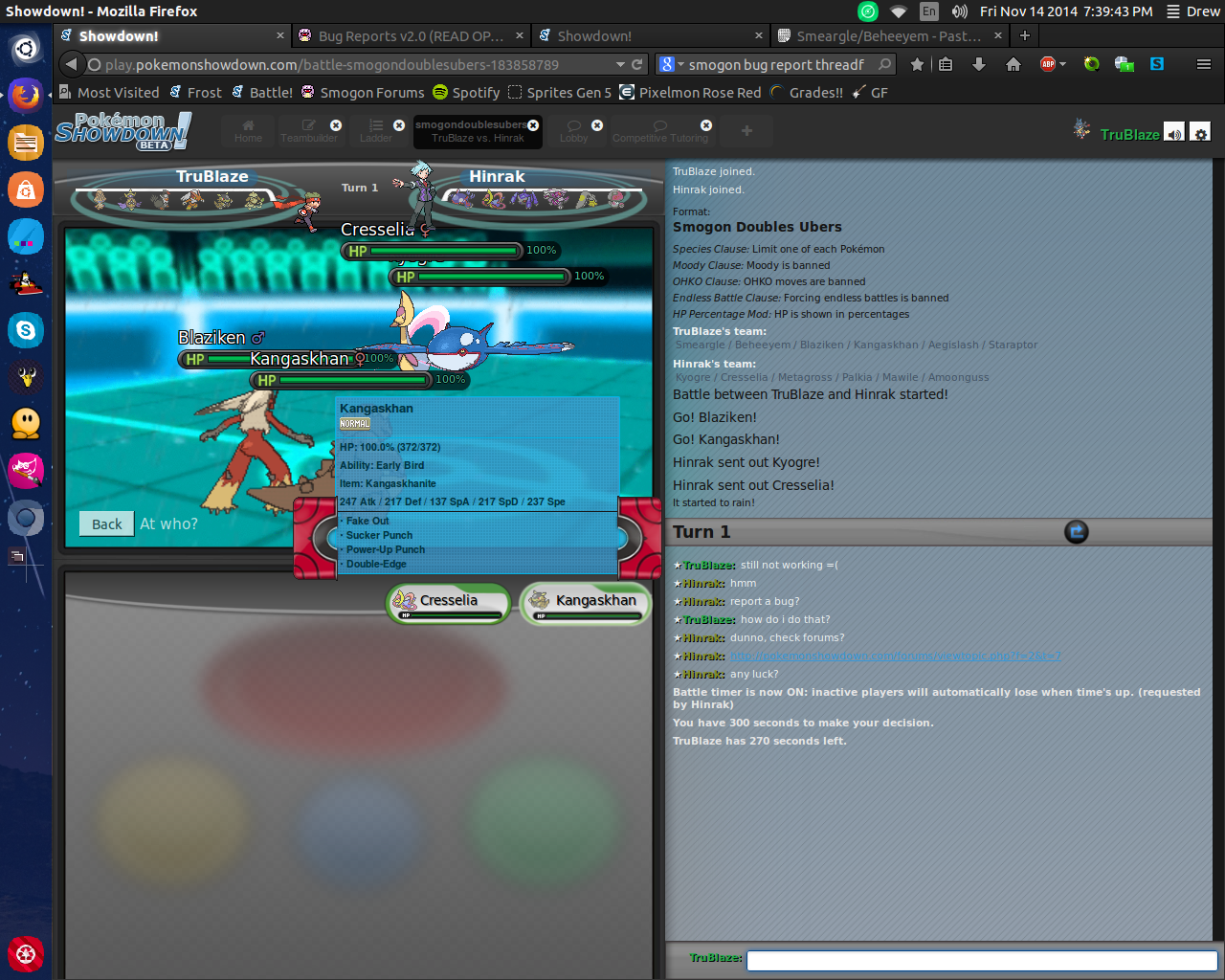Open the Home tab in Showdown
Image resolution: width=1225 pixels, height=980 pixels.
(248, 131)
